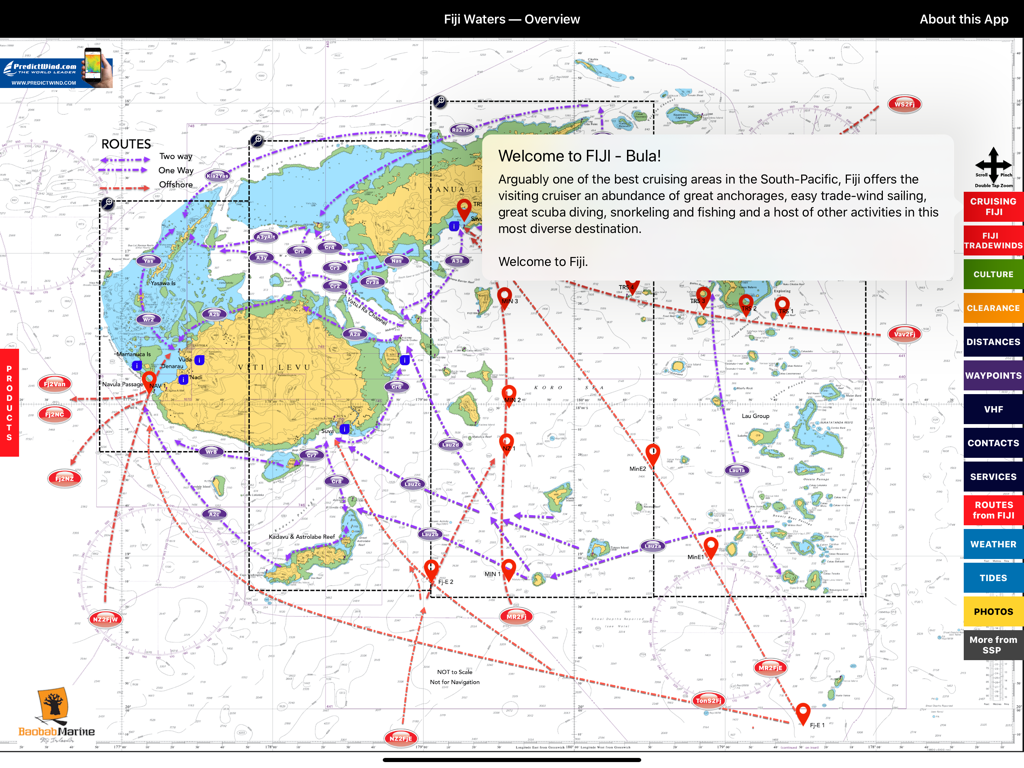
Task: Select the Fj2Van route badge
Action: 52,382
